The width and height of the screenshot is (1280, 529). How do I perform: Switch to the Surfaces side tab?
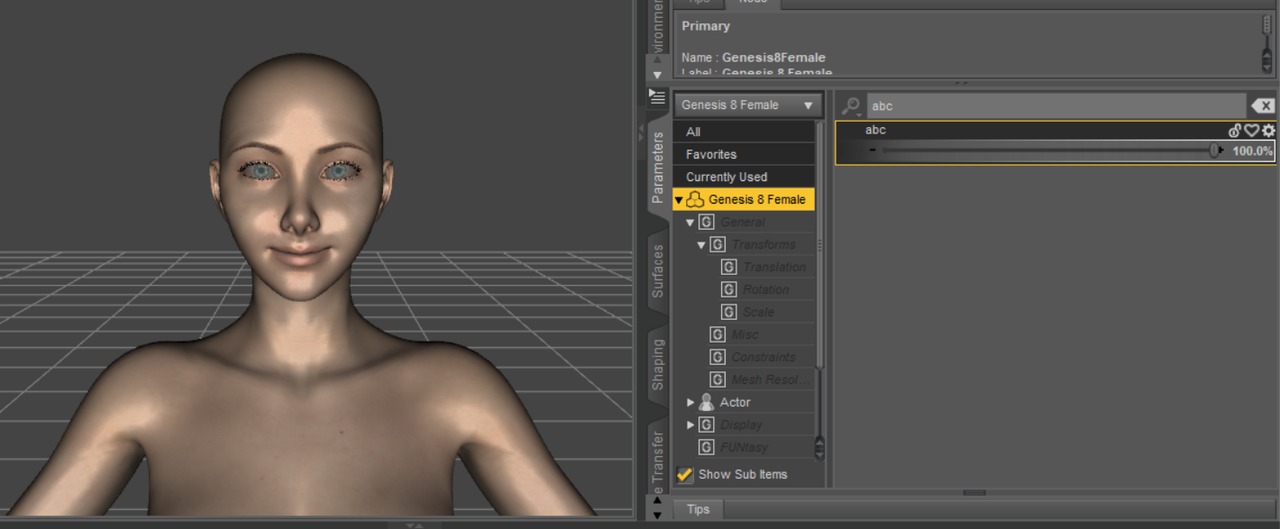(657, 271)
